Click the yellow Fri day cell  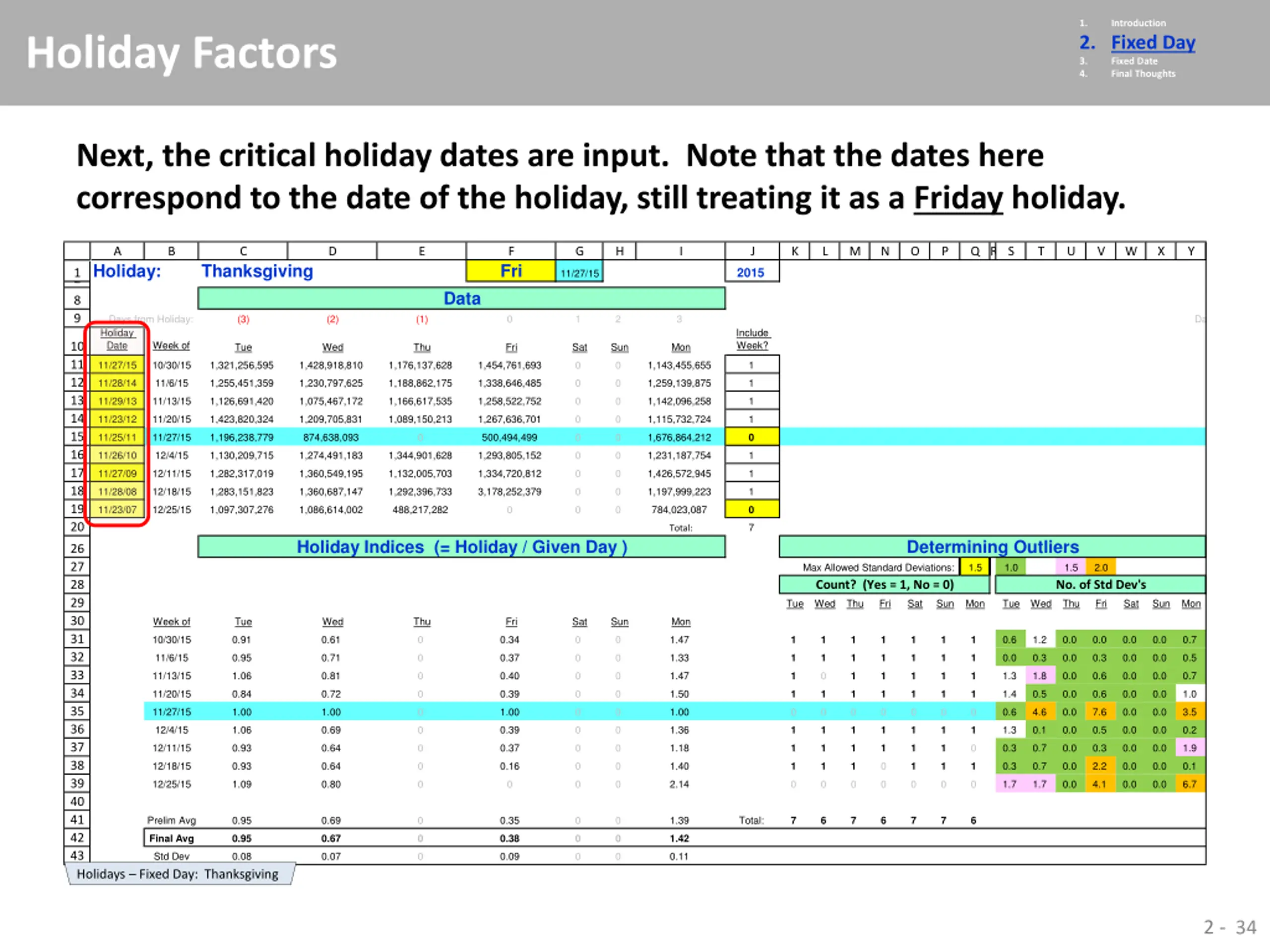click(510, 271)
